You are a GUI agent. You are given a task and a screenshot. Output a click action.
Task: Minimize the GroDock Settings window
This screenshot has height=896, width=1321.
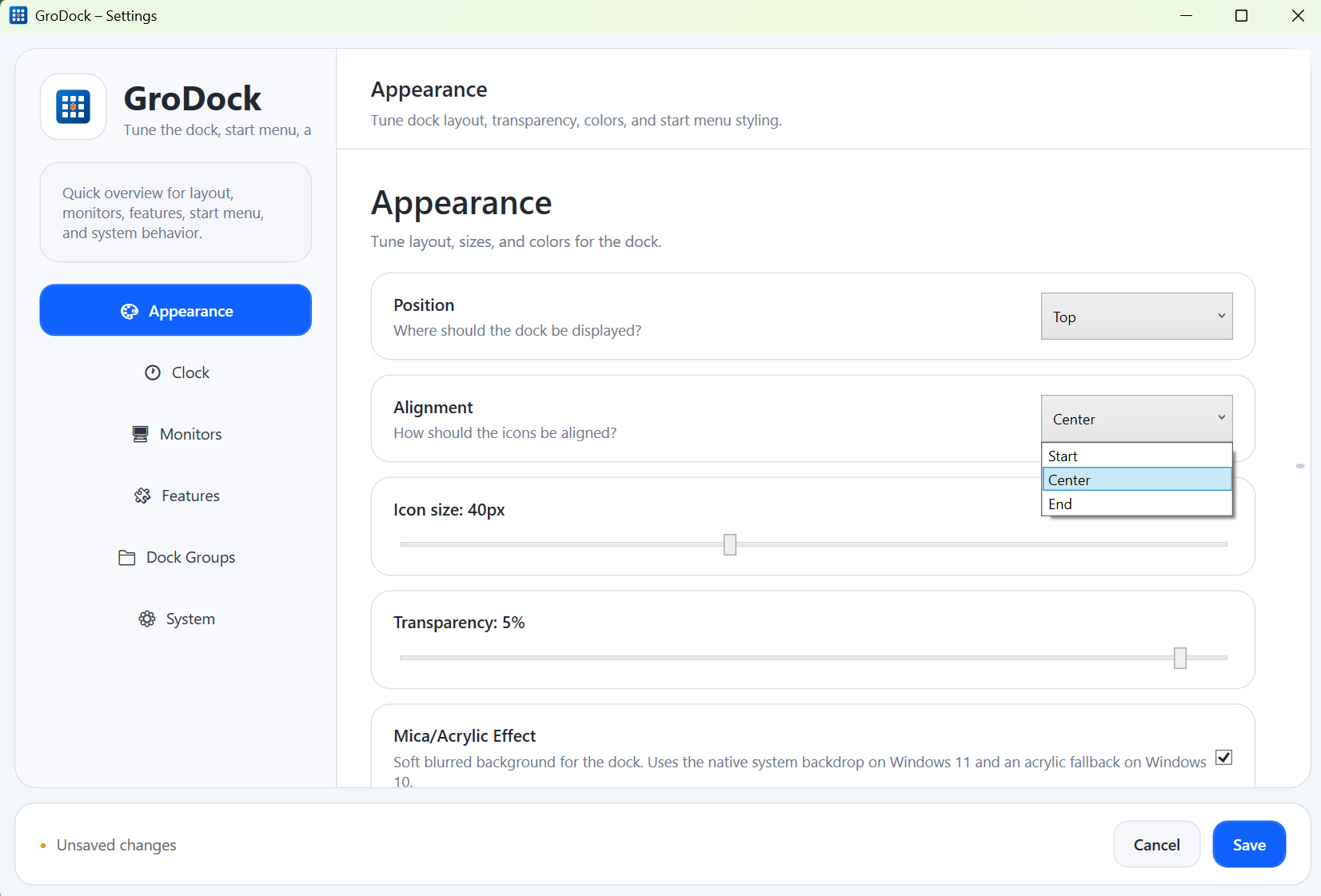click(1187, 16)
